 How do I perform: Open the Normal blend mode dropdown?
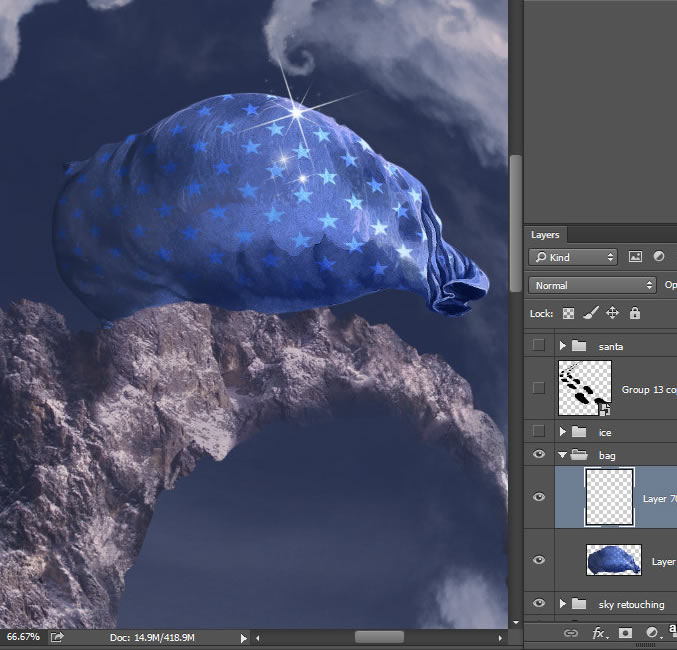click(592, 285)
